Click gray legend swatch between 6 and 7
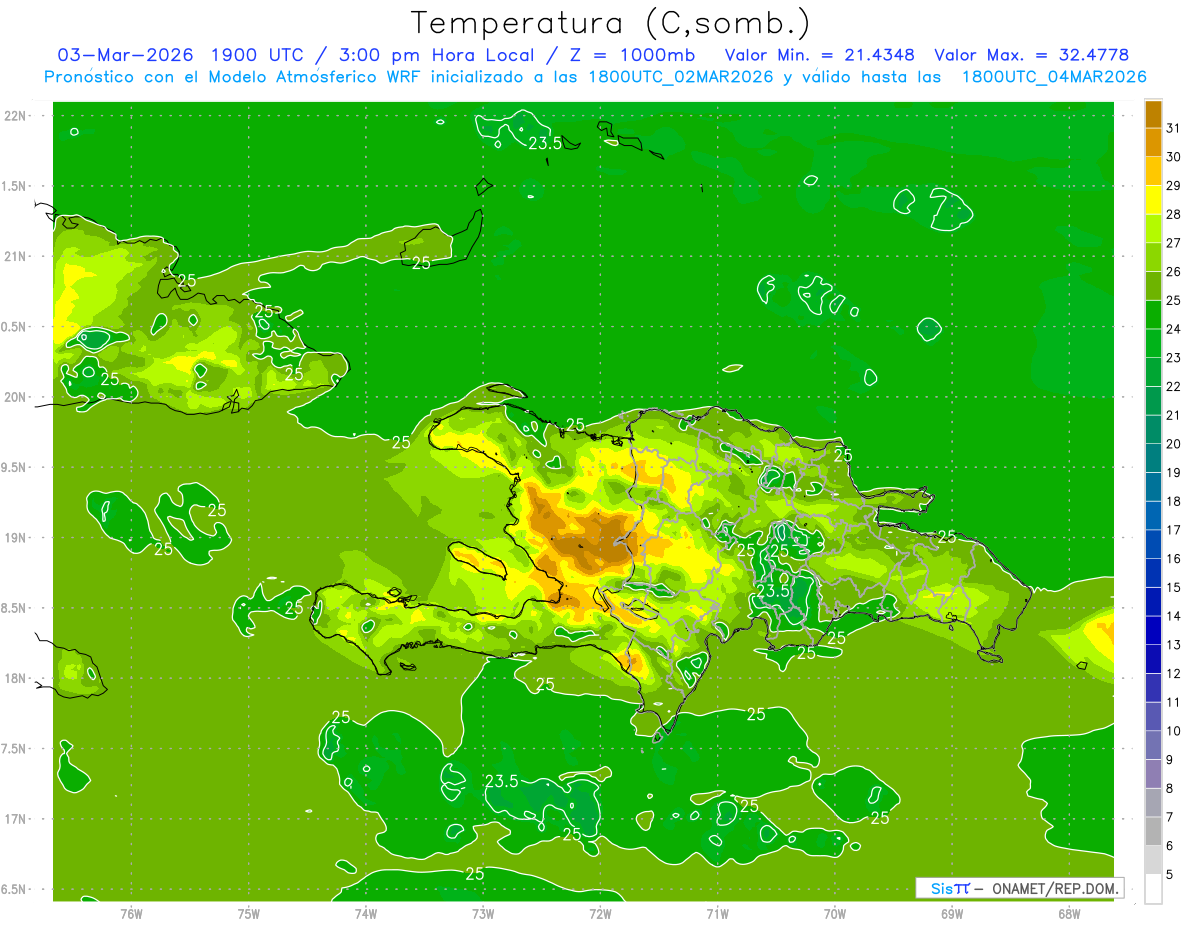 coord(1153,830)
